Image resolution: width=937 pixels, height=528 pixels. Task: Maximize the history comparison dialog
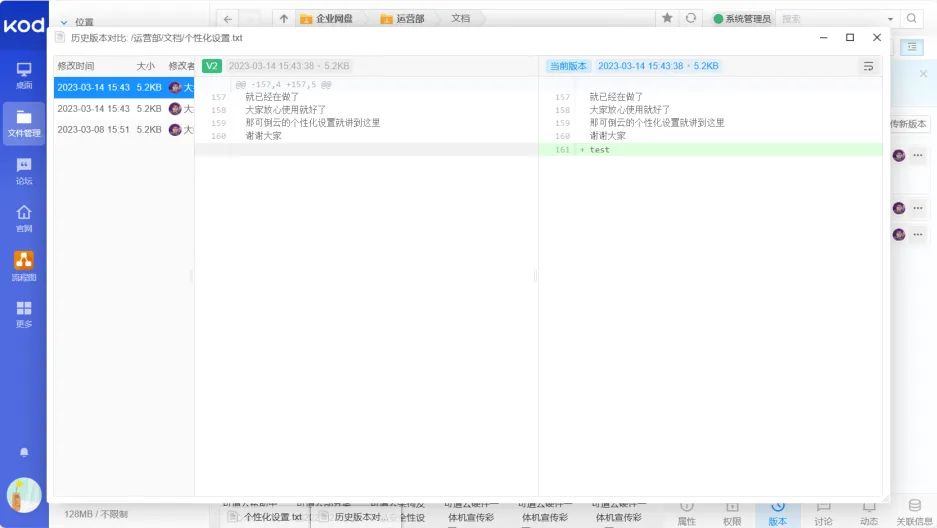click(850, 38)
